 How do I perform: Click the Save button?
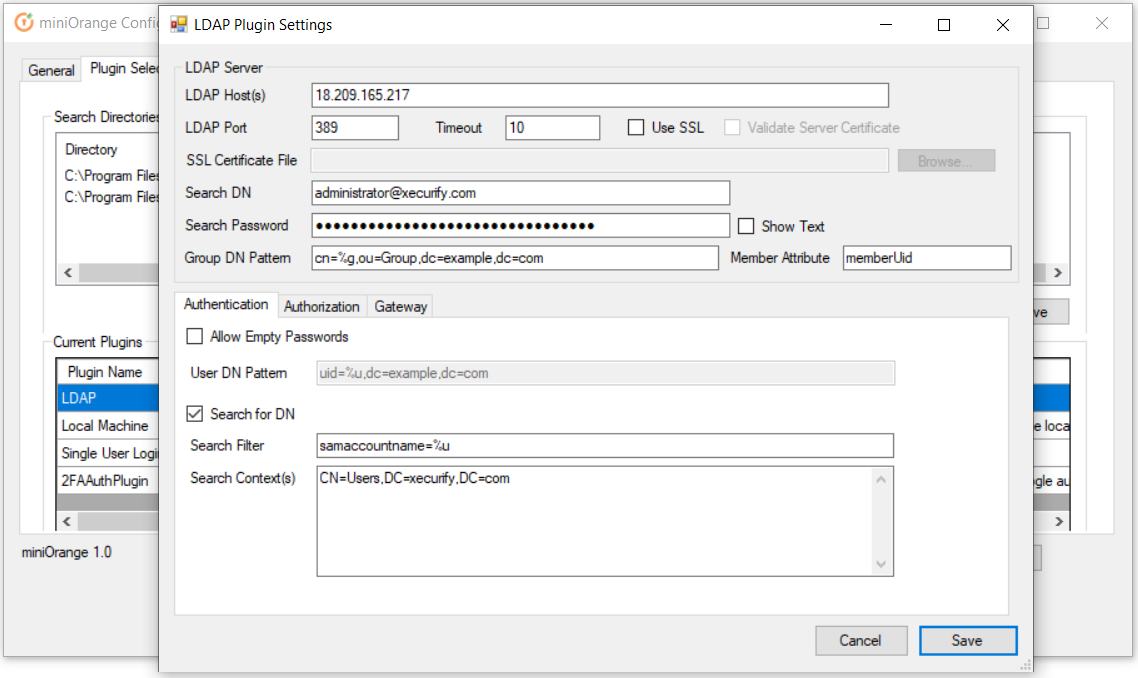click(x=967, y=640)
